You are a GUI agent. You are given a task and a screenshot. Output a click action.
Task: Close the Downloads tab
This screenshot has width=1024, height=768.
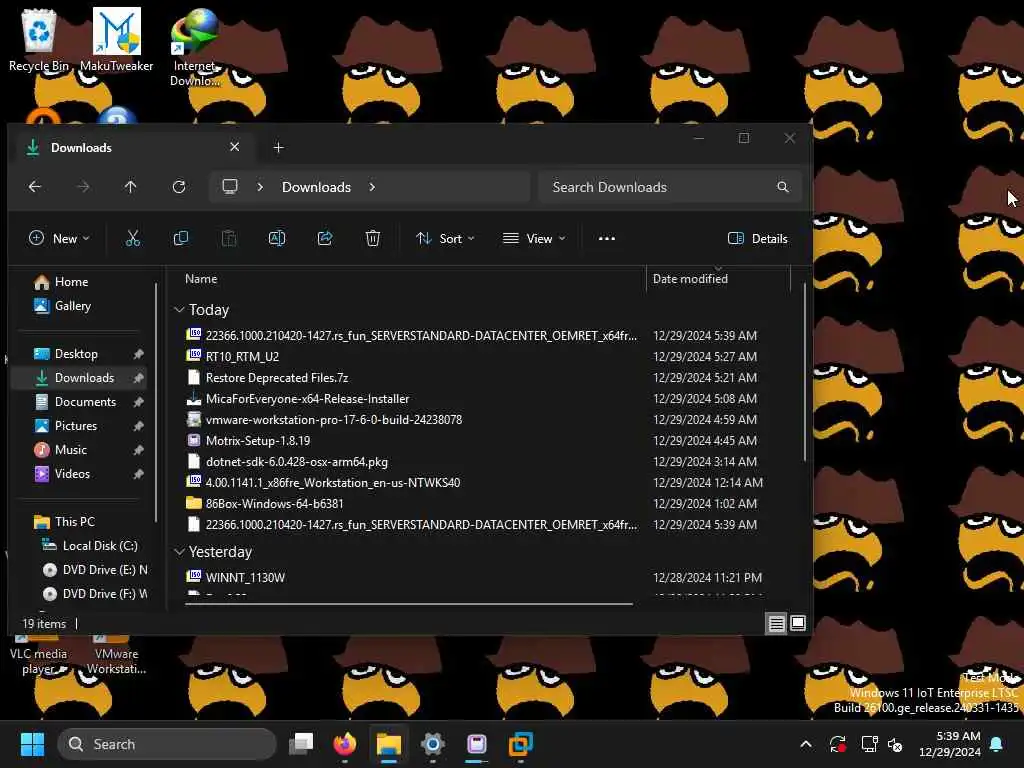[x=234, y=147]
